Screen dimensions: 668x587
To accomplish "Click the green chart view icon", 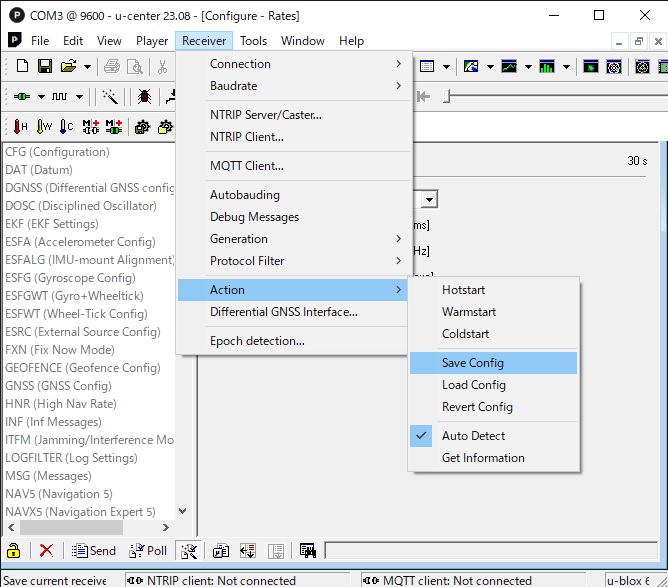I will [509, 66].
